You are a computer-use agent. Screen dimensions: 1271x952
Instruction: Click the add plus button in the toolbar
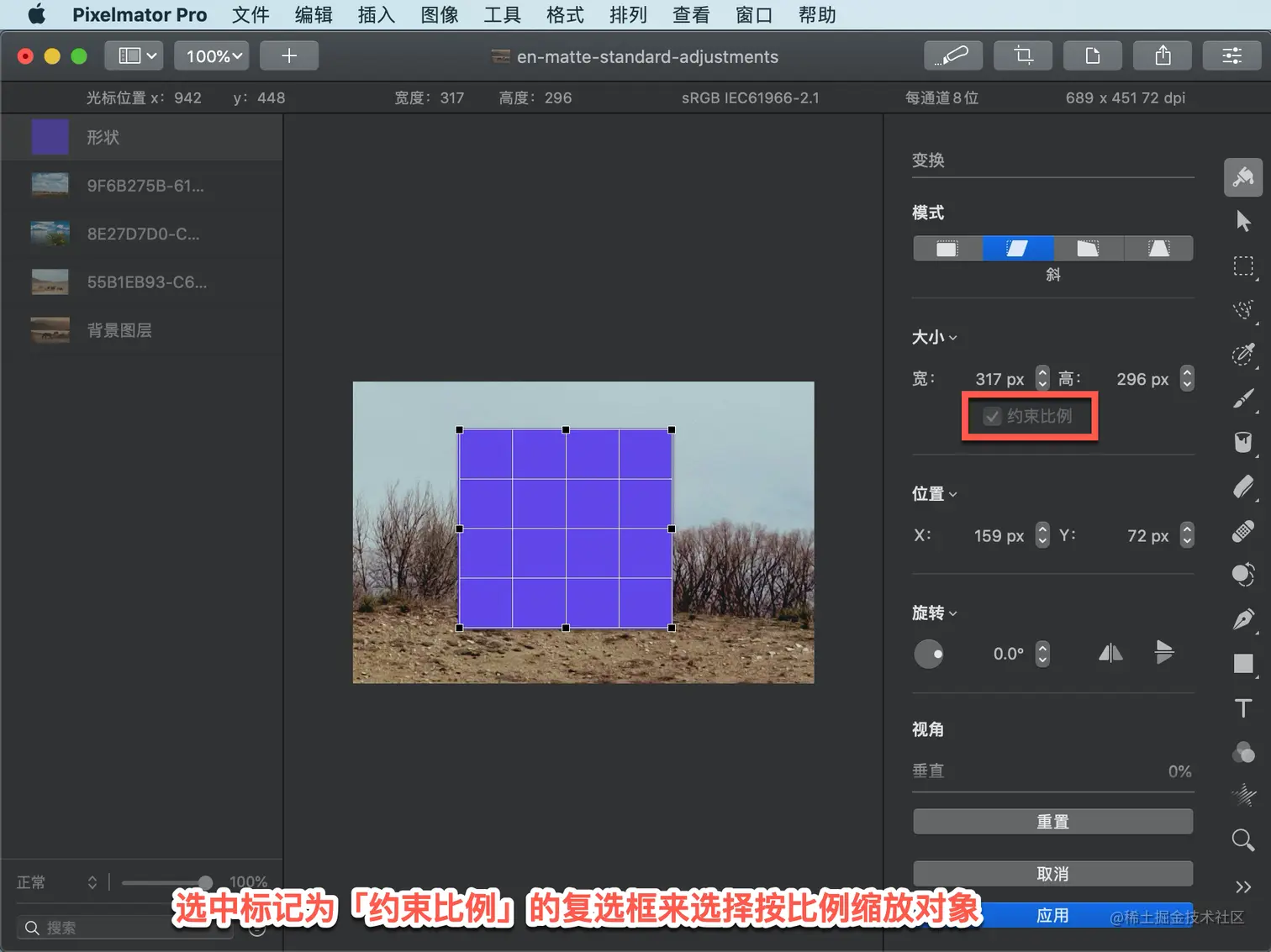(x=289, y=55)
